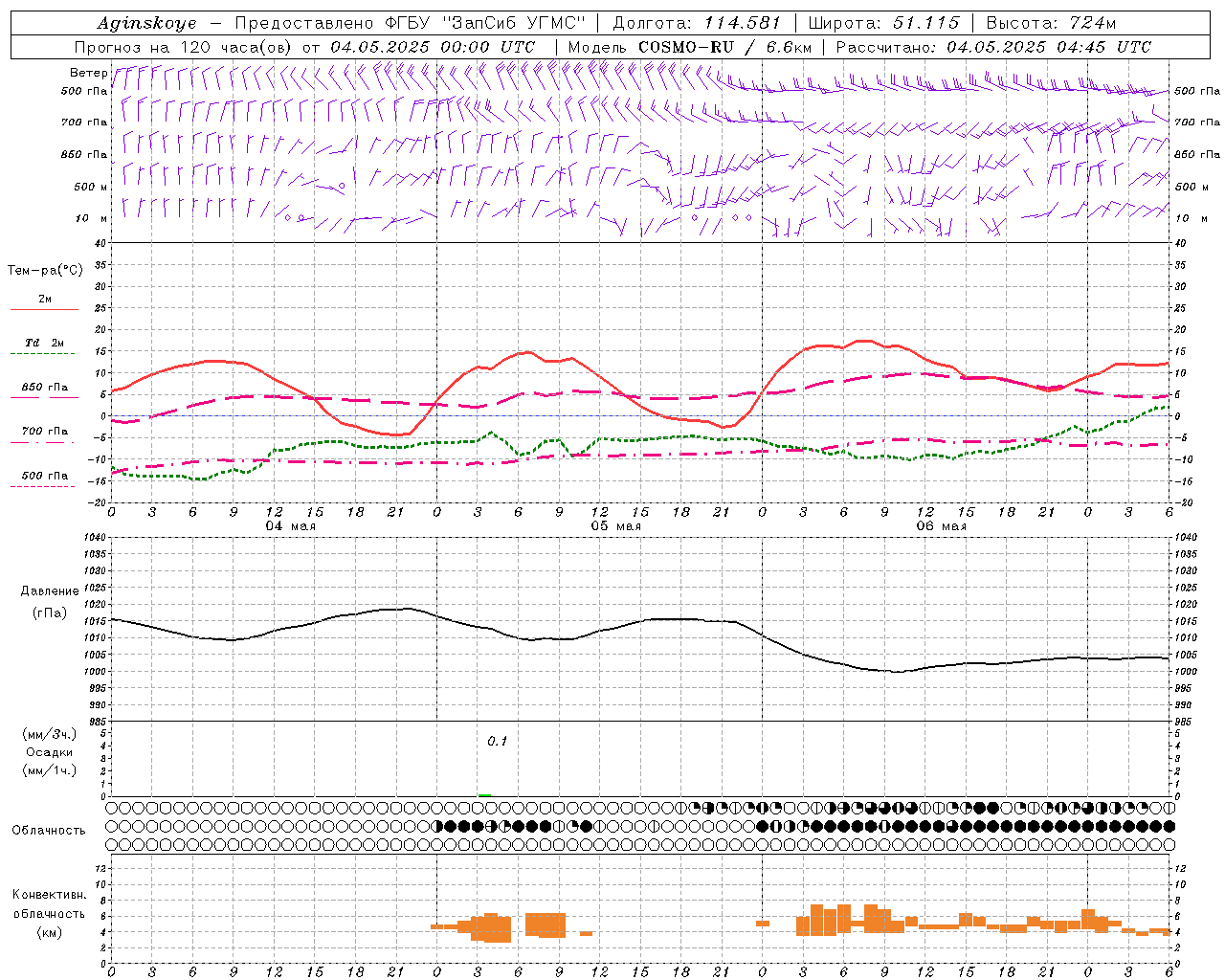Click the latitude value "Широта: 51.115"
Image resolution: width=1225 pixels, height=980 pixels.
coord(883,23)
